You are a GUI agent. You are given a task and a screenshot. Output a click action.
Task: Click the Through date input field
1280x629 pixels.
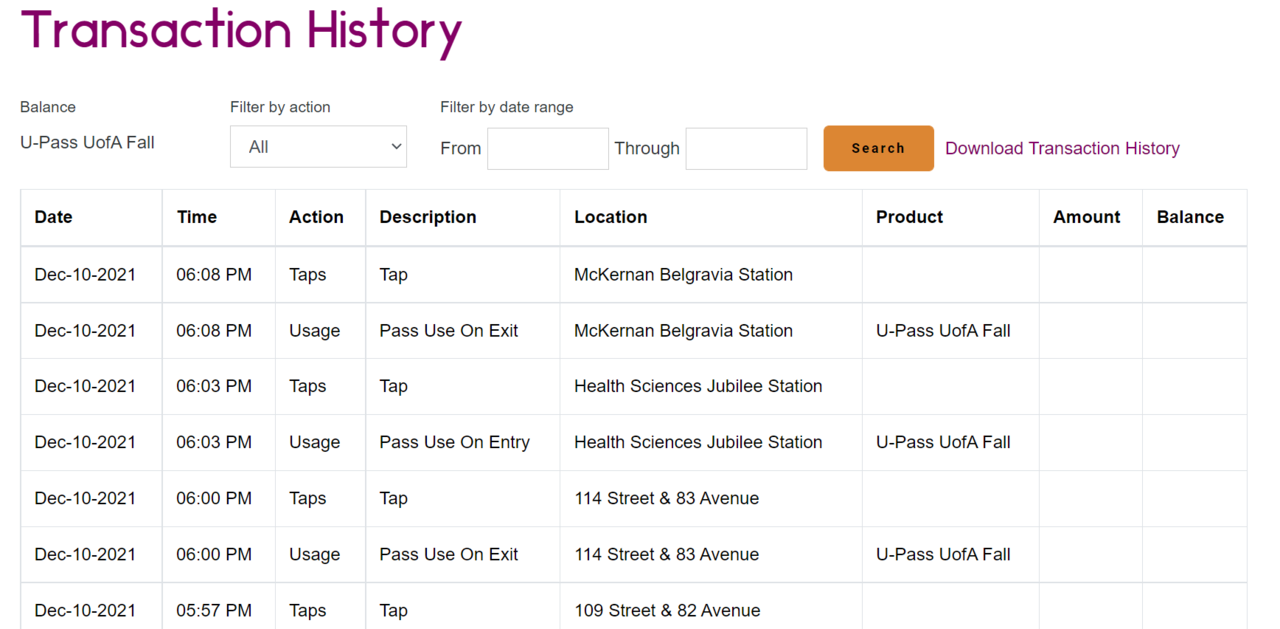coord(746,148)
